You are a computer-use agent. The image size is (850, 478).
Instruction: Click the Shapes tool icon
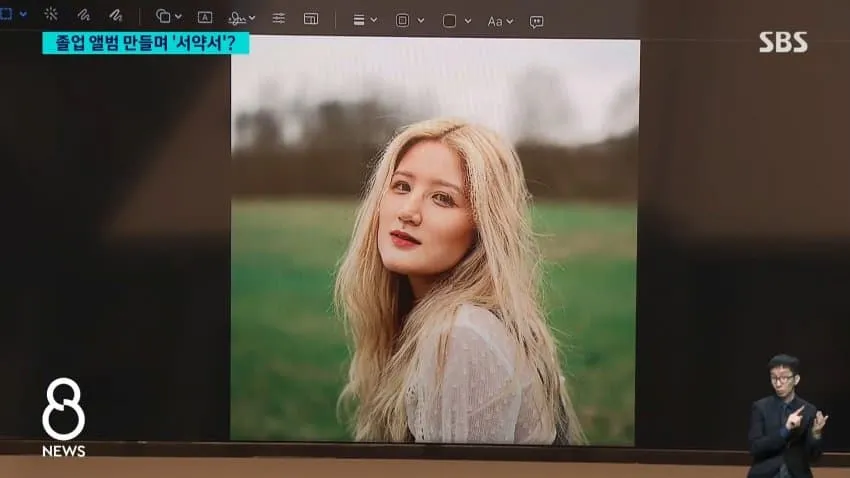pyautogui.click(x=163, y=16)
